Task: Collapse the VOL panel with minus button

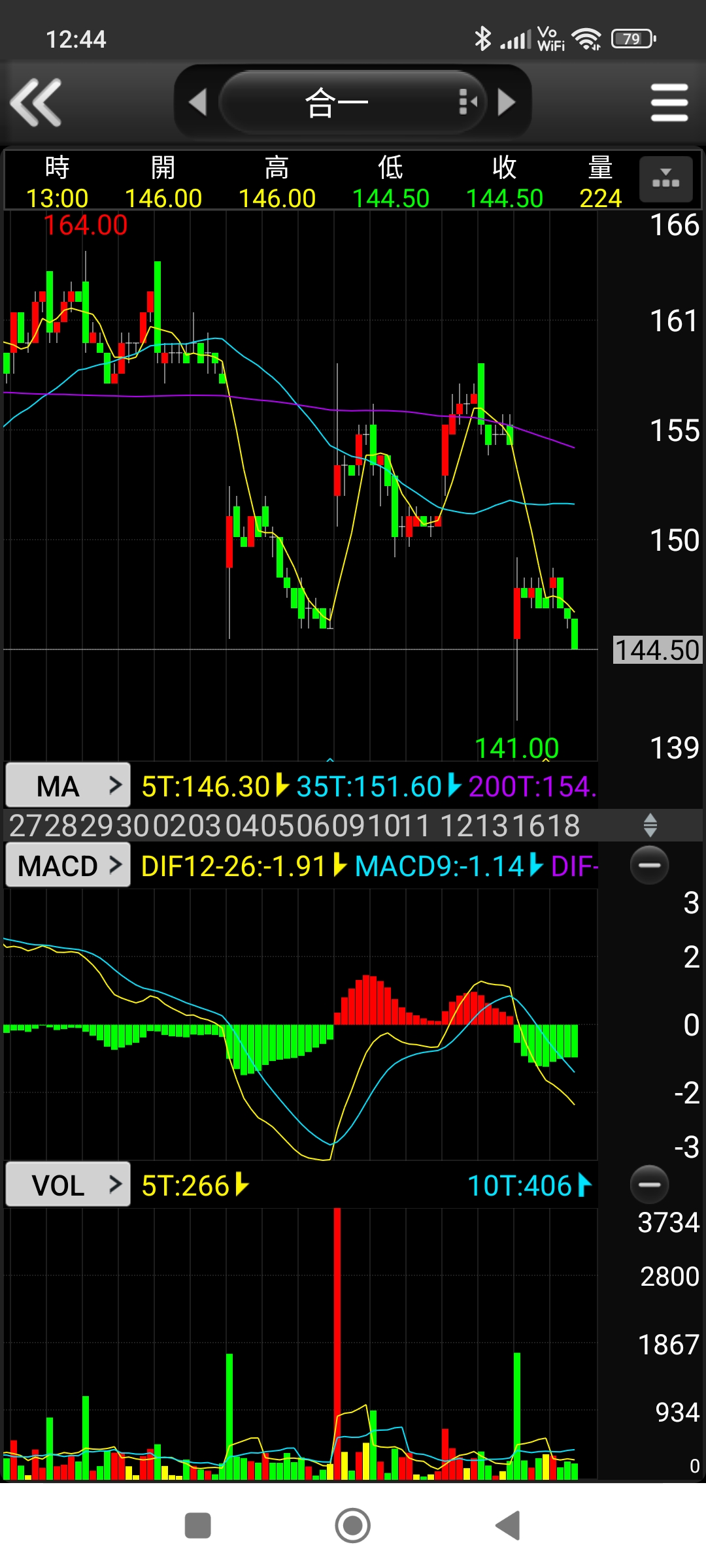Action: (x=649, y=1184)
